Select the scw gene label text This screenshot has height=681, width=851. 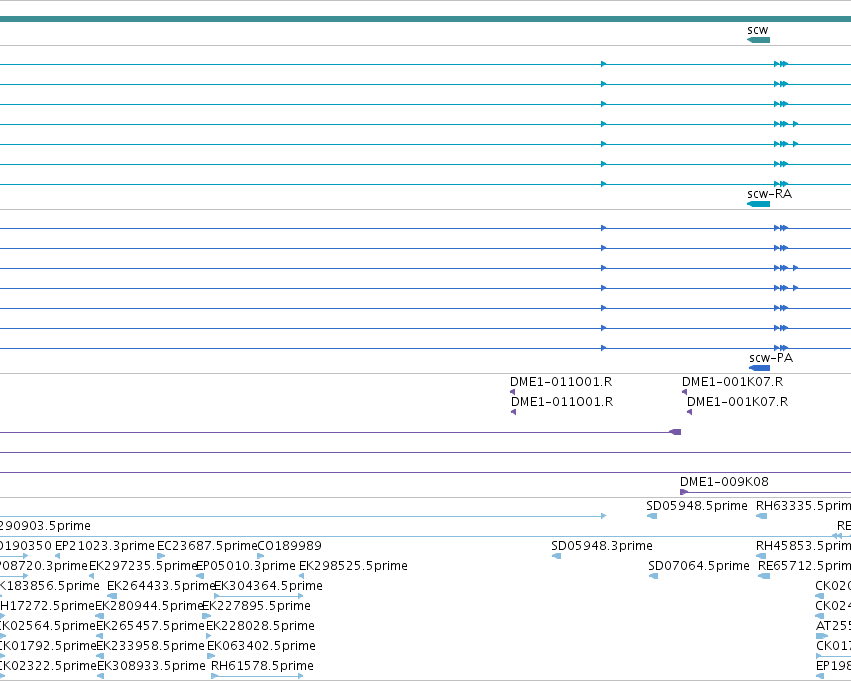[x=758, y=30]
